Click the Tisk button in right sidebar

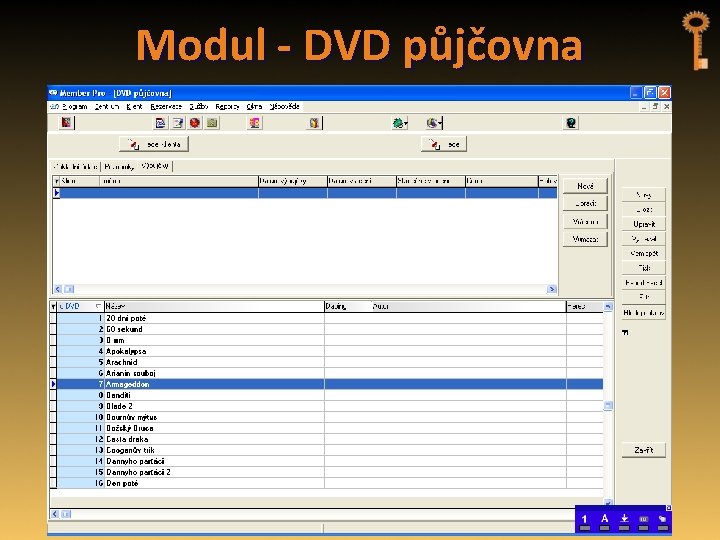(644, 268)
